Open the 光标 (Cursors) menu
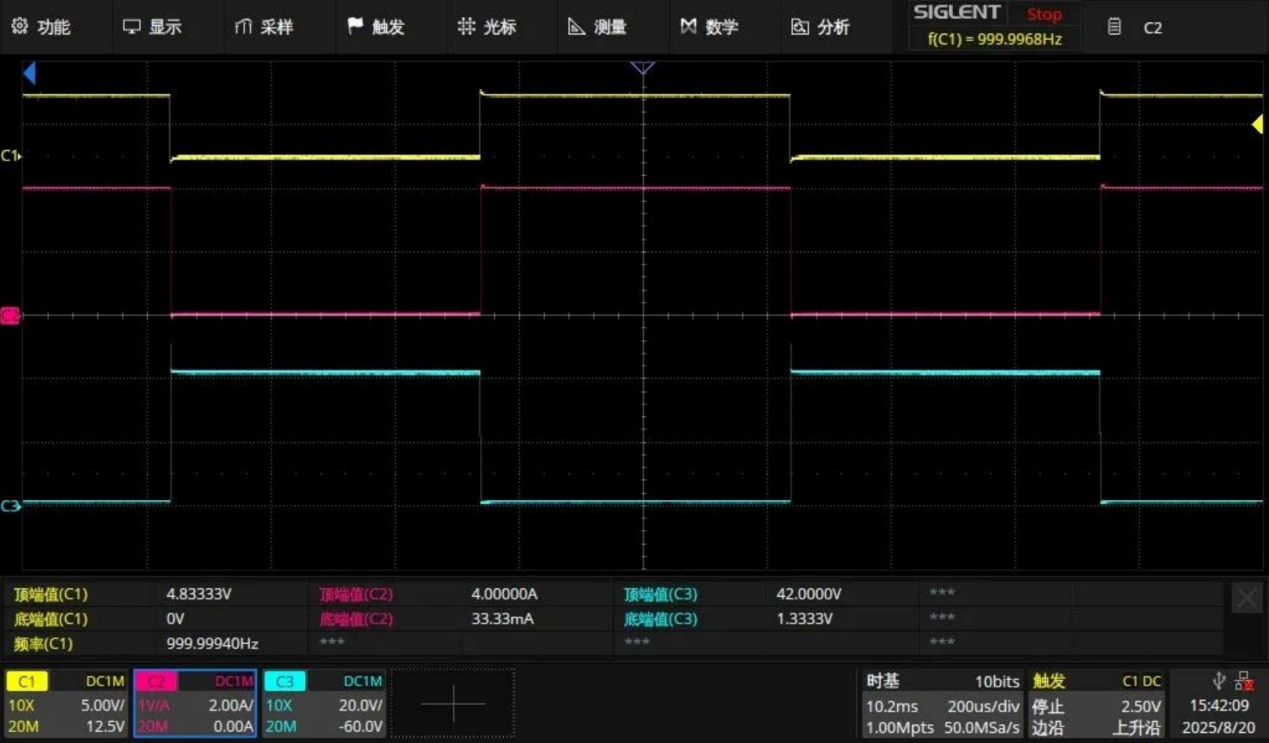Screen dimensions: 1269x743 [x=487, y=27]
